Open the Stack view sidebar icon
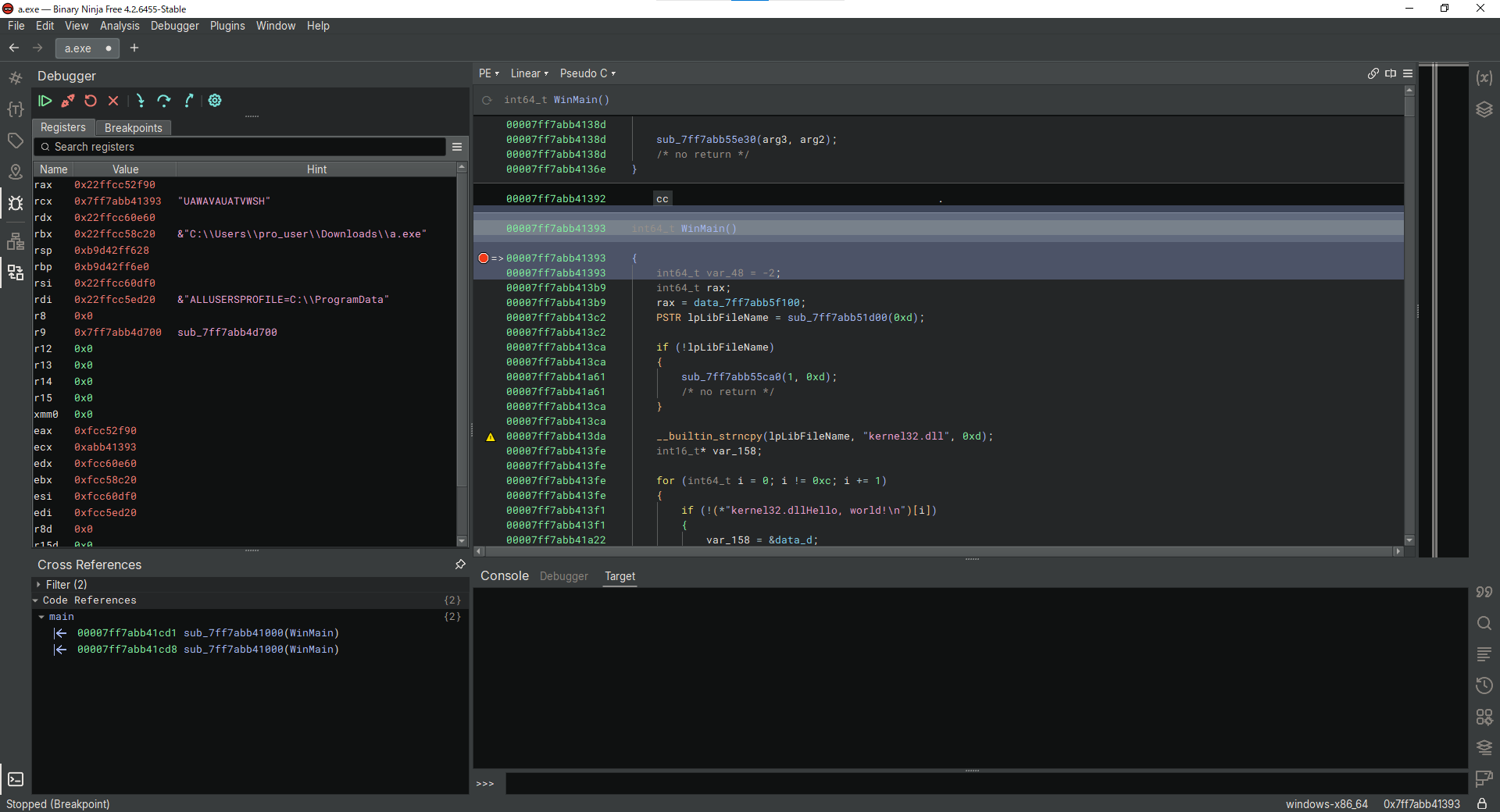 (16, 241)
